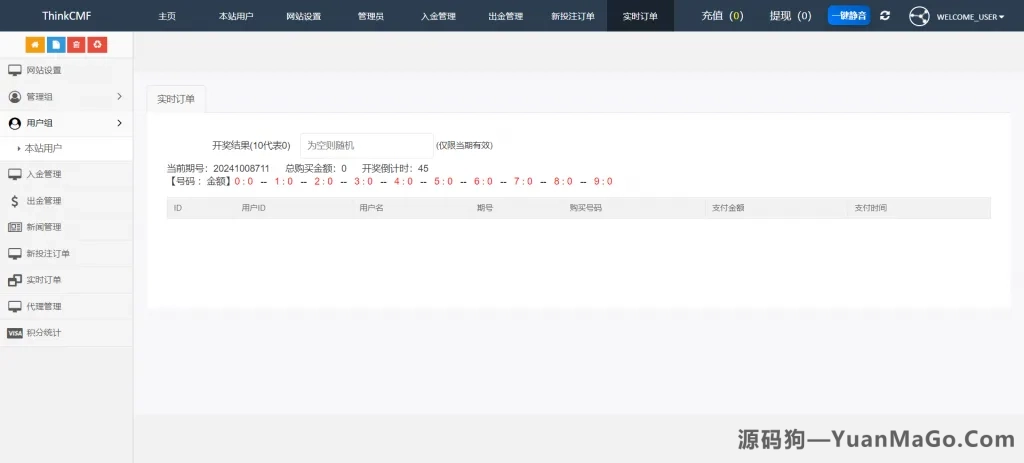Click the 用户名 column header
This screenshot has width=1024, height=463.
click(371, 208)
